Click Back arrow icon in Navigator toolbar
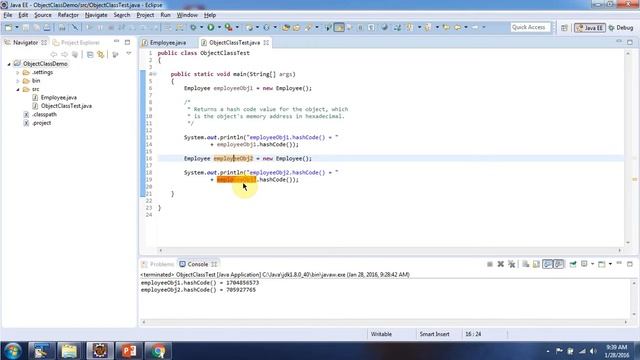The image size is (640, 360). (53, 54)
